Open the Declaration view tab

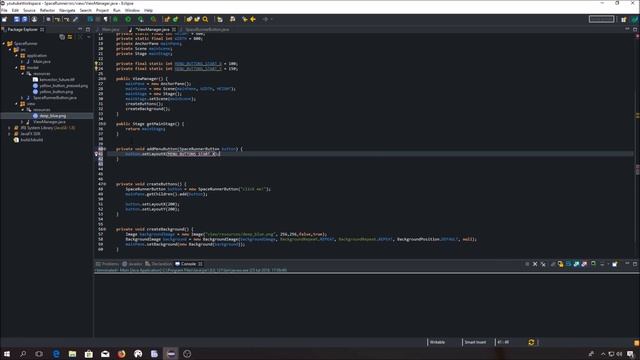159,264
